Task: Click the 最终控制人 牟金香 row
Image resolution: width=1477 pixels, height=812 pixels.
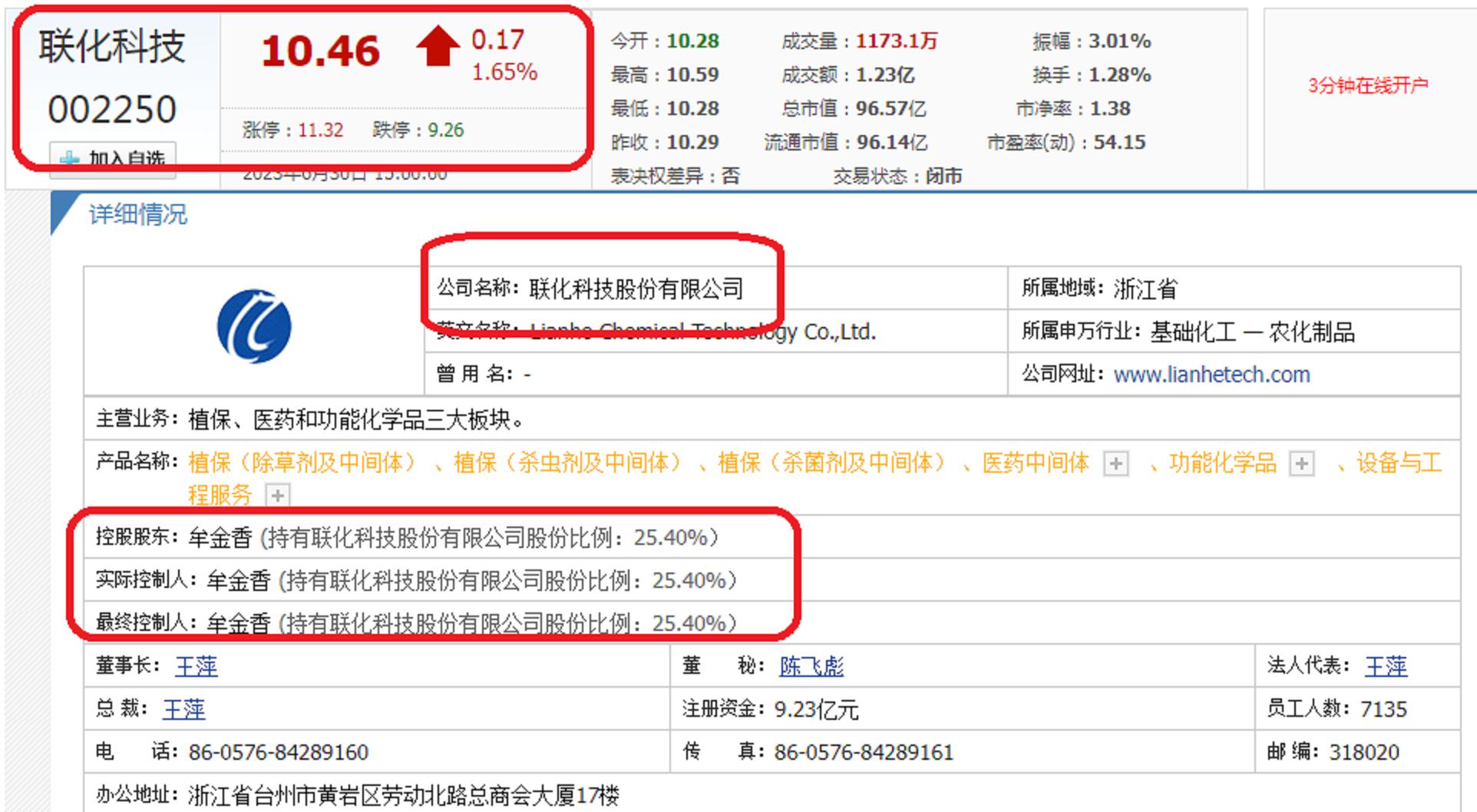Action: (x=772, y=623)
